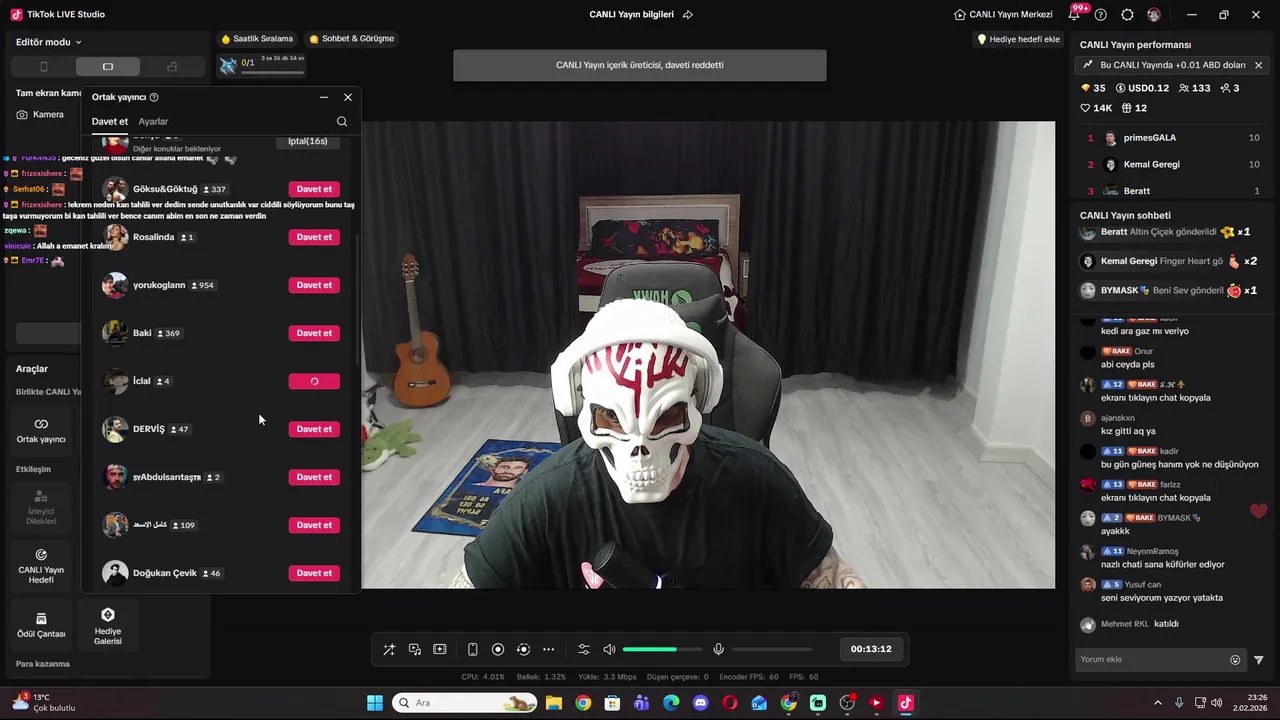
Task: Open Sohbet & Görüşme tab
Action: click(351, 39)
